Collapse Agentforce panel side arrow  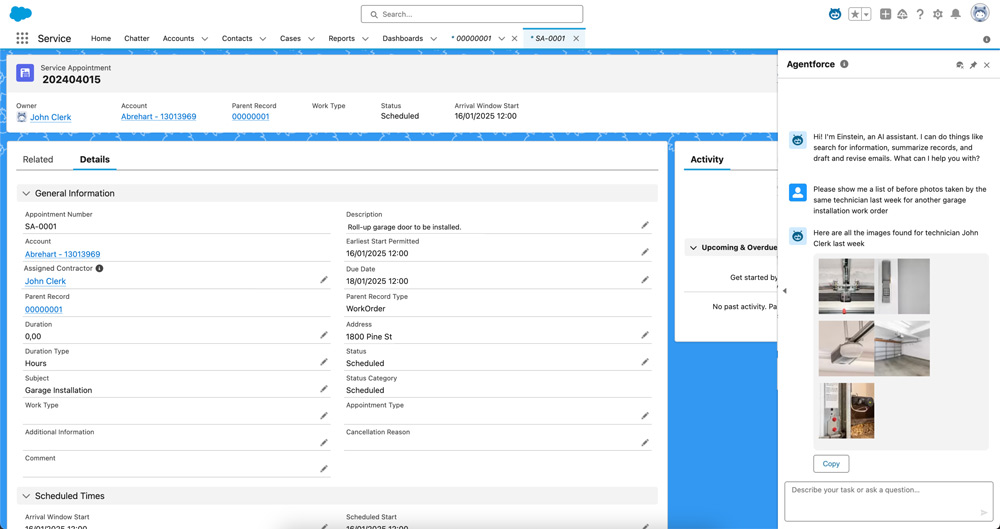(784, 291)
